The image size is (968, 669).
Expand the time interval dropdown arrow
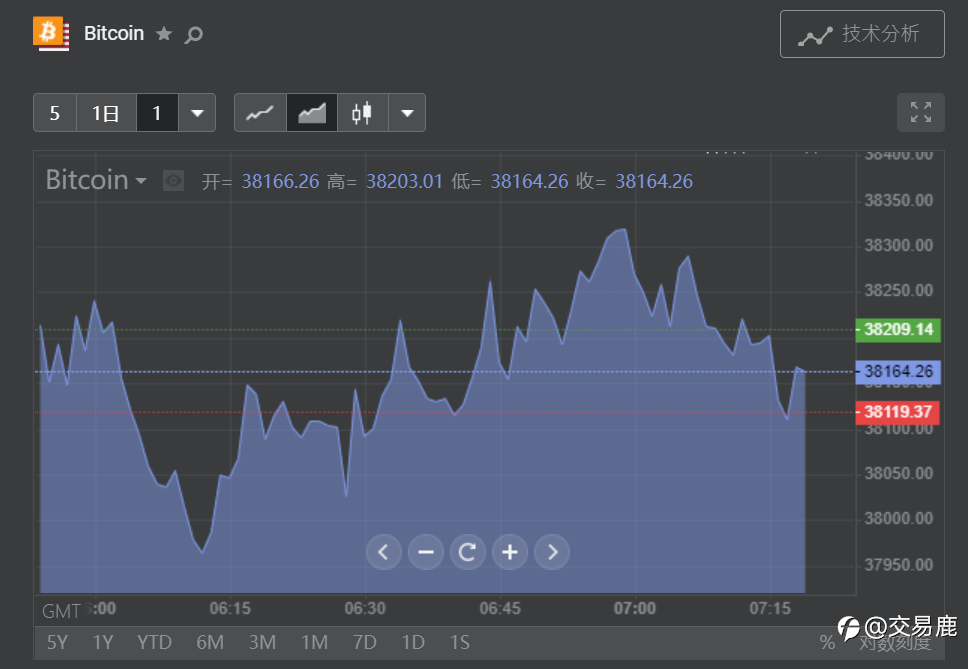[197, 113]
